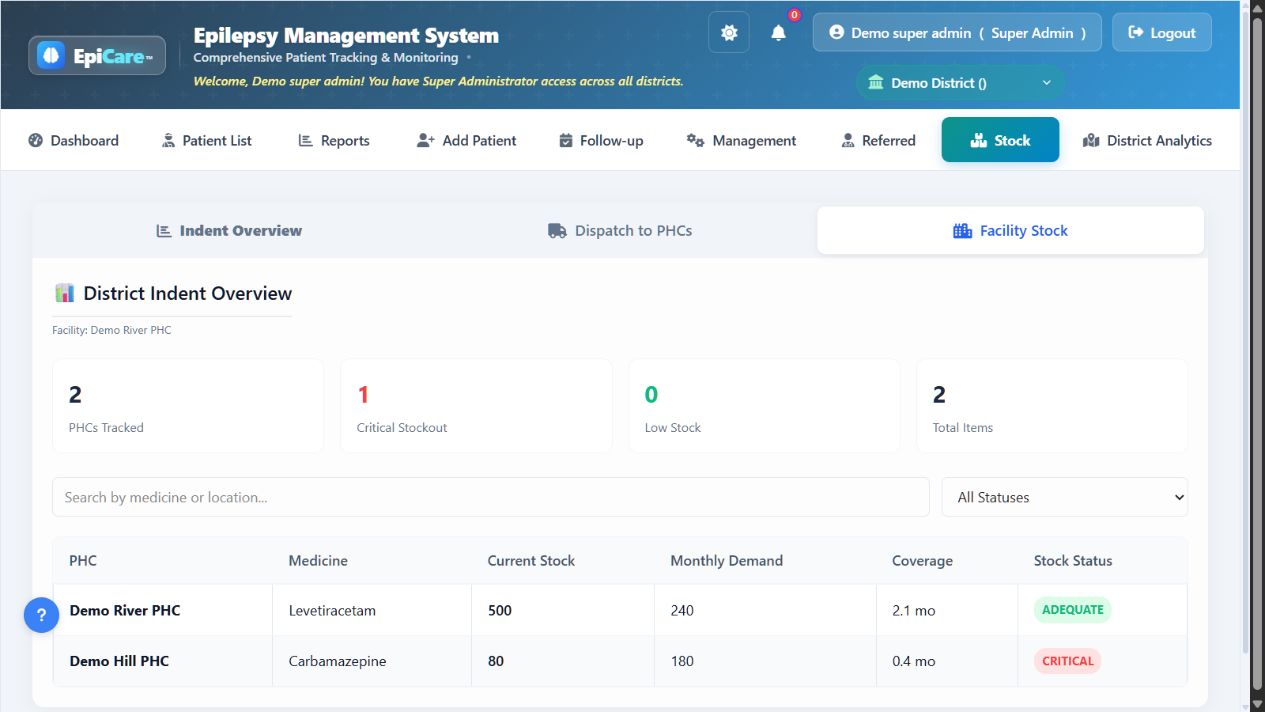Click the Epilepsy Management System title
1265x712 pixels.
point(346,36)
